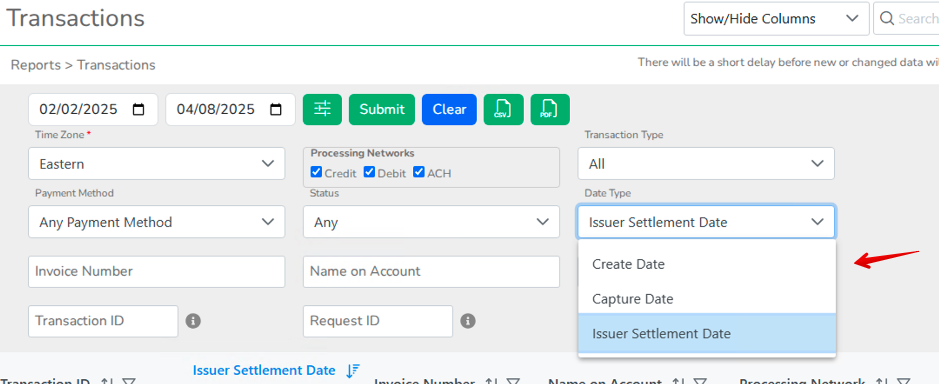Click the end date field 04/08/2025
The height and width of the screenshot is (384, 939).
[231, 110]
